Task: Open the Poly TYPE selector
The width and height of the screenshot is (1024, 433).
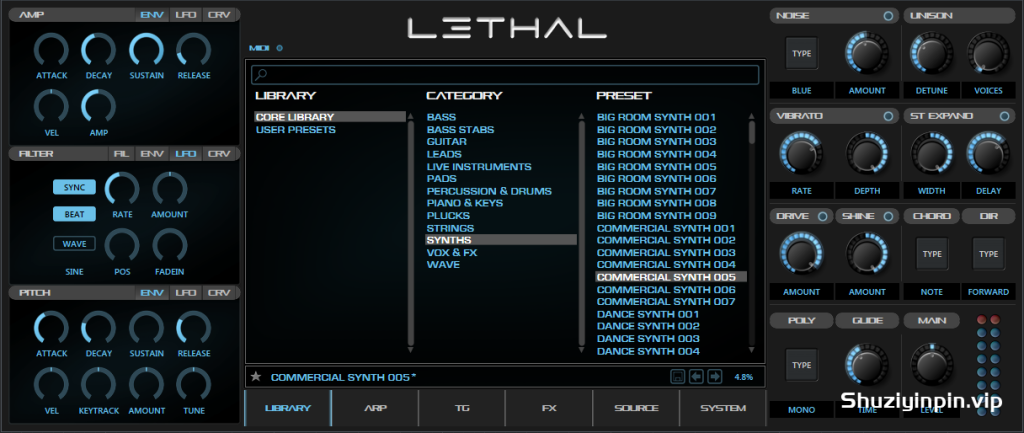Action: point(801,365)
